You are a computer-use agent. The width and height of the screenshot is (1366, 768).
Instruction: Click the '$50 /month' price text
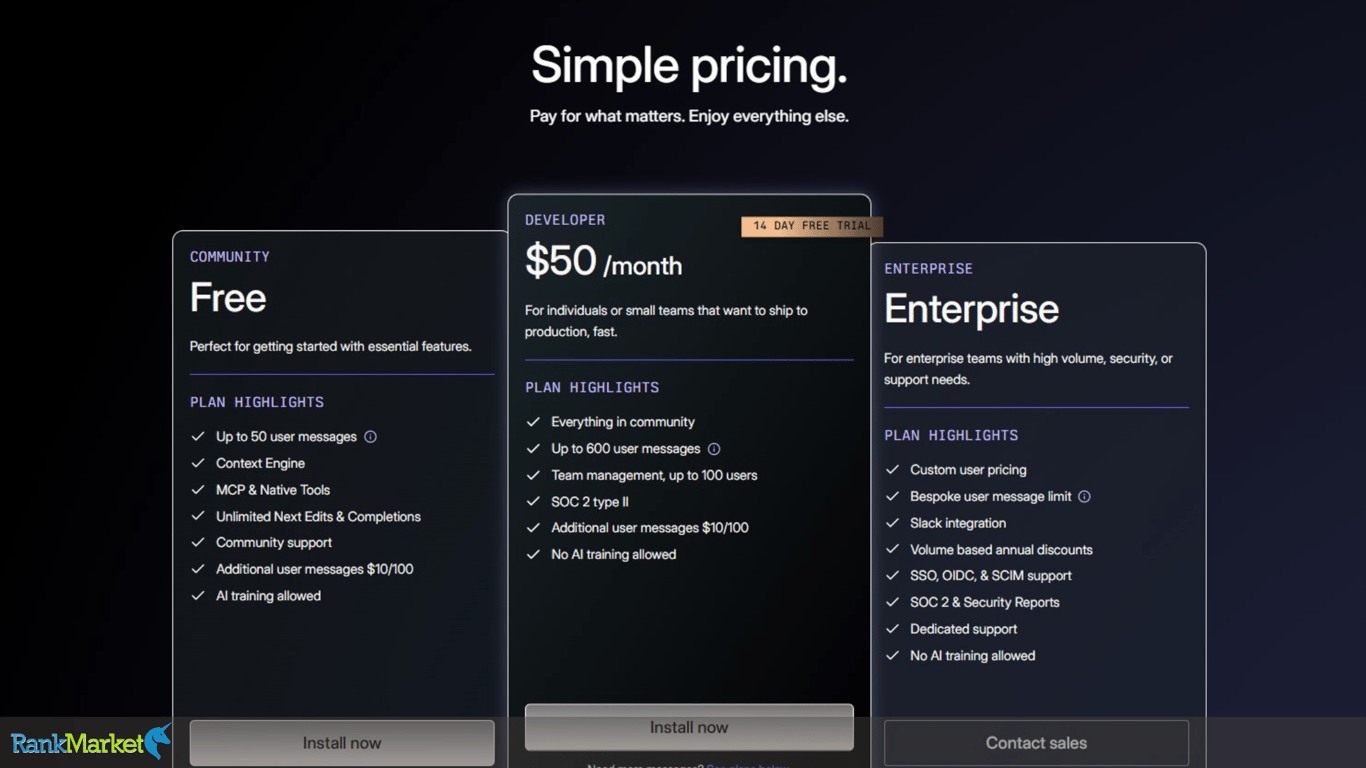coord(604,262)
